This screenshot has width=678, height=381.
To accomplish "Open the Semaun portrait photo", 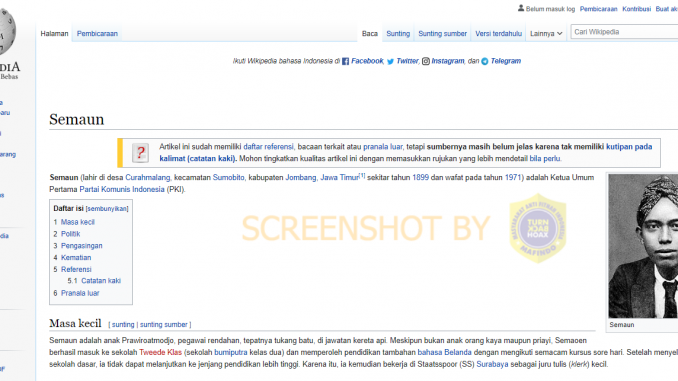I will [643, 246].
